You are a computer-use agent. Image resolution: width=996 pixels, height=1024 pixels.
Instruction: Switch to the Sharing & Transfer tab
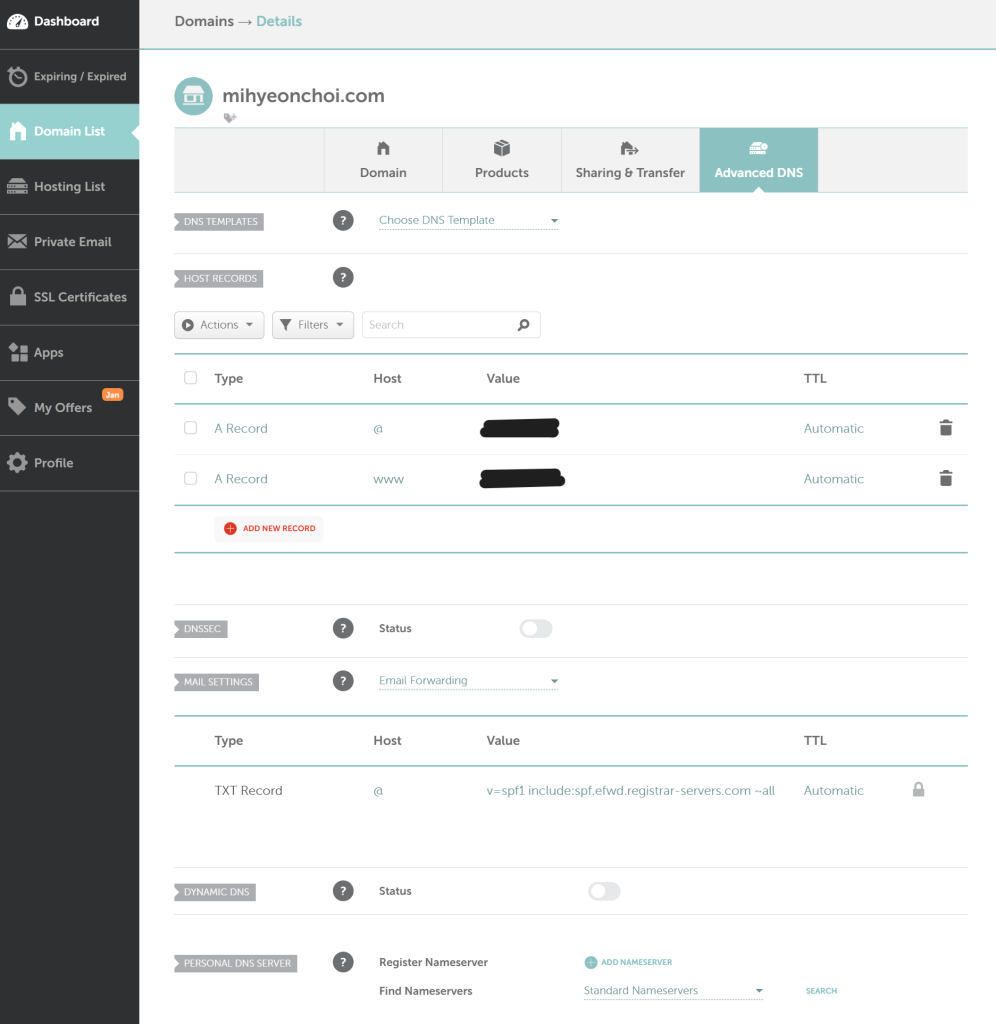pyautogui.click(x=630, y=160)
